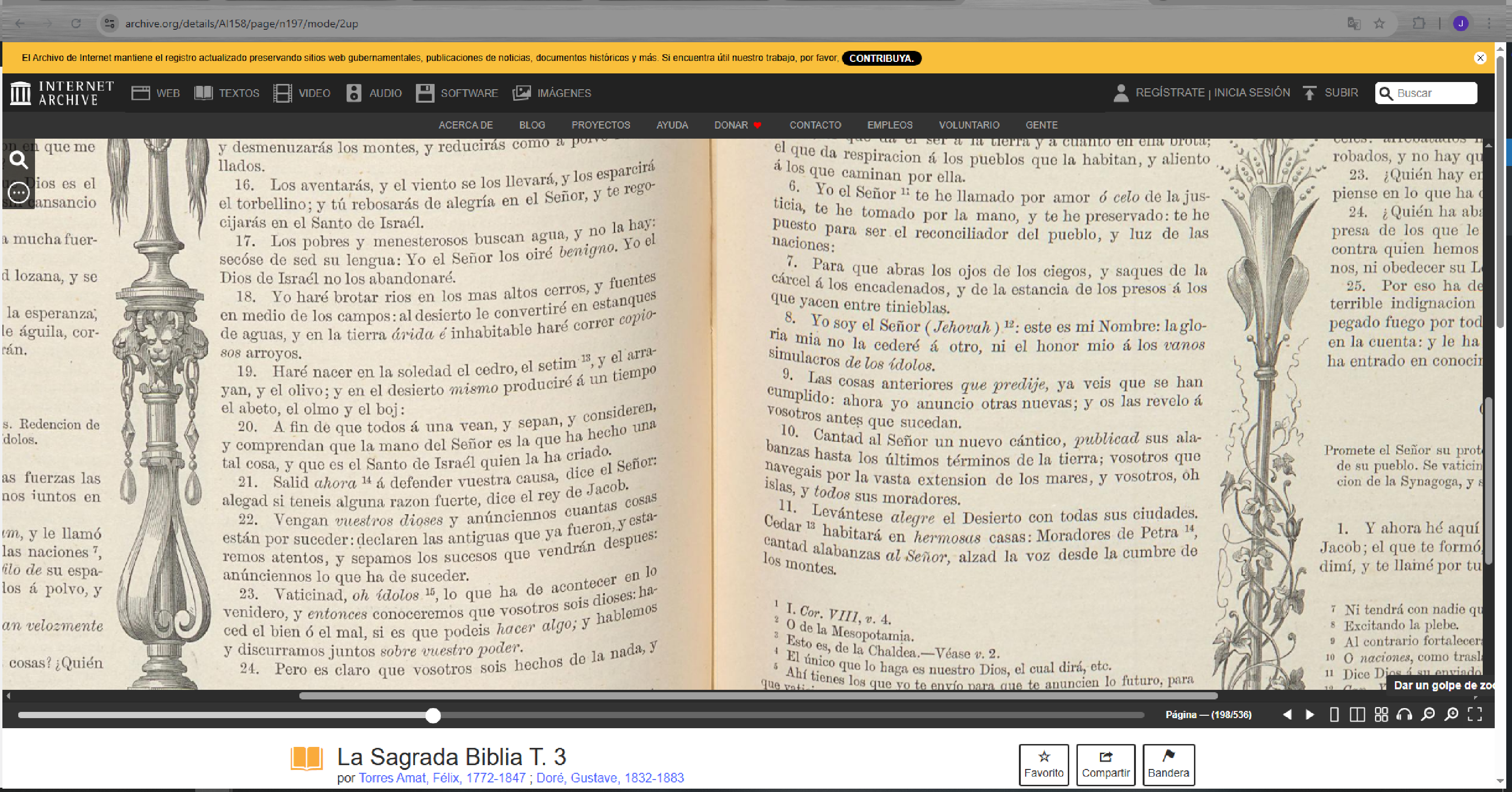Zoom in on the book page
The height and width of the screenshot is (792, 1512).
pyautogui.click(x=1452, y=714)
